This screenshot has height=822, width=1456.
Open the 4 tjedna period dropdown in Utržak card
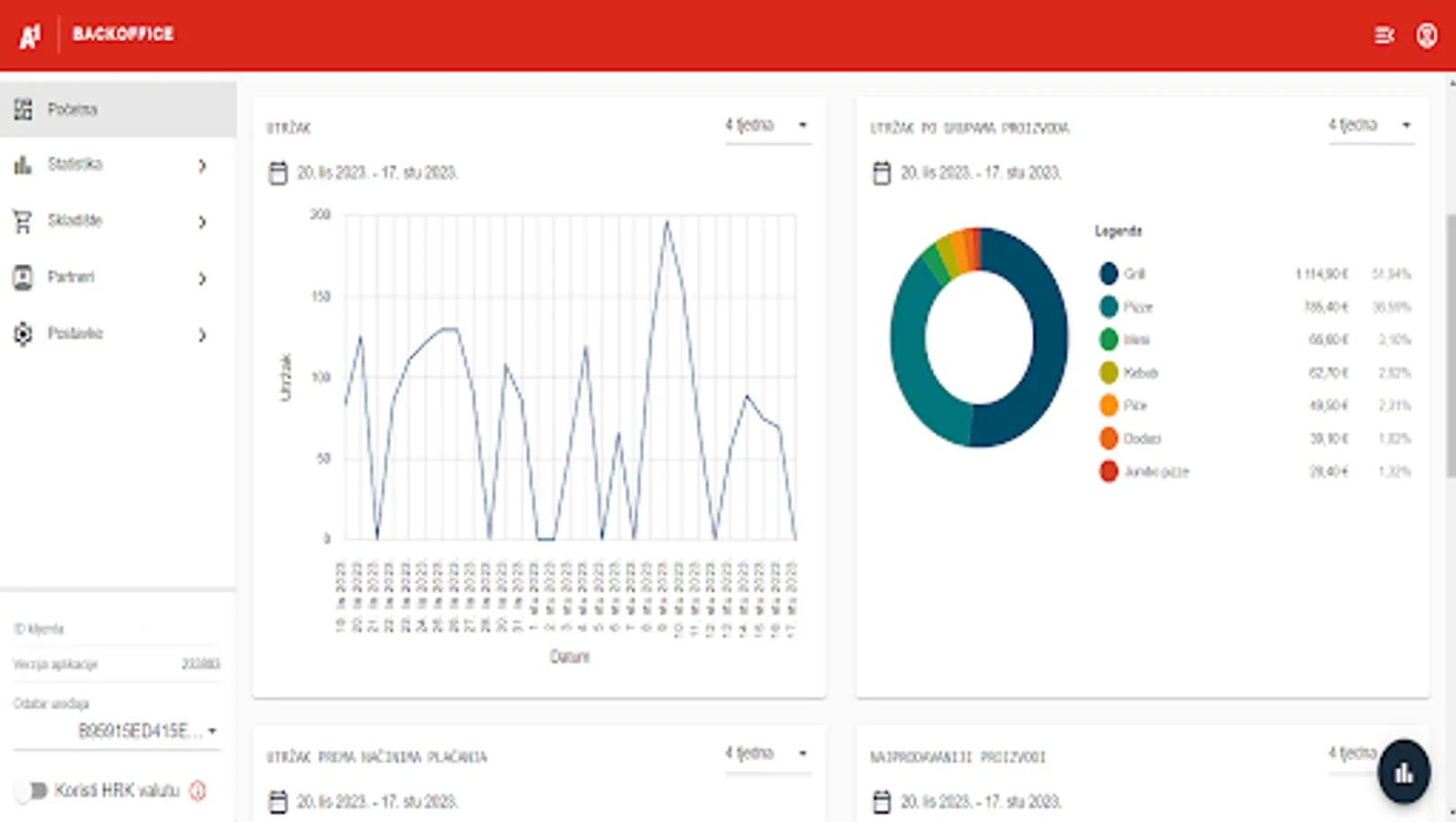click(767, 125)
